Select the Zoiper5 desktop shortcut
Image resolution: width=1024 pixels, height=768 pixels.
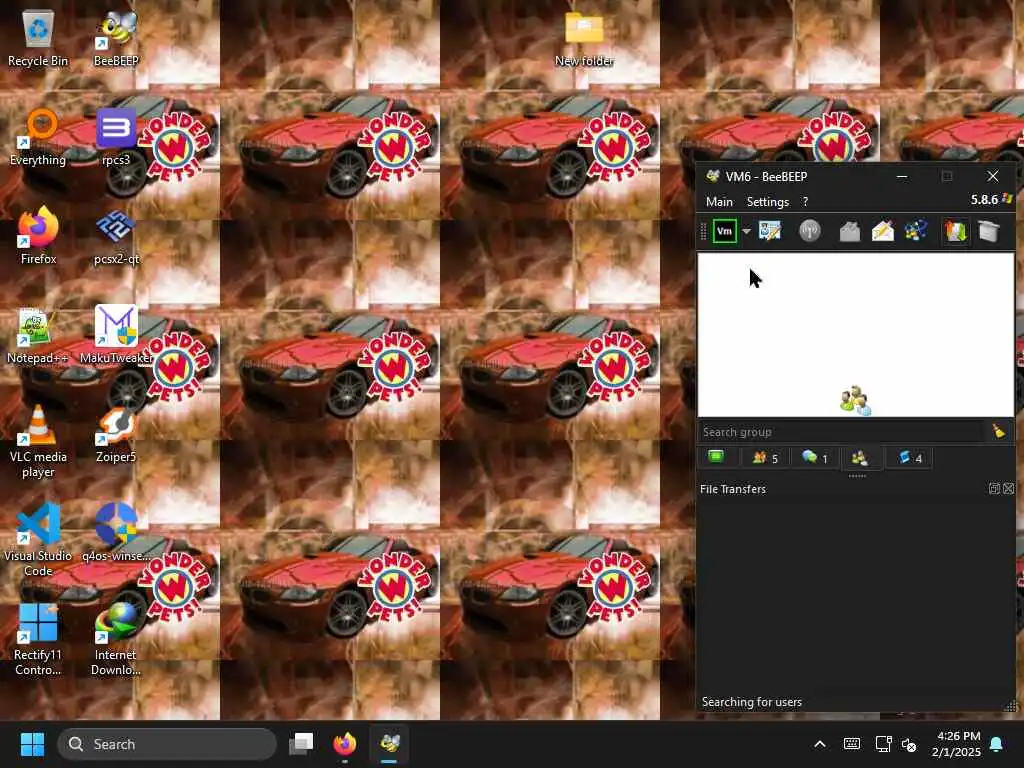pos(116,434)
